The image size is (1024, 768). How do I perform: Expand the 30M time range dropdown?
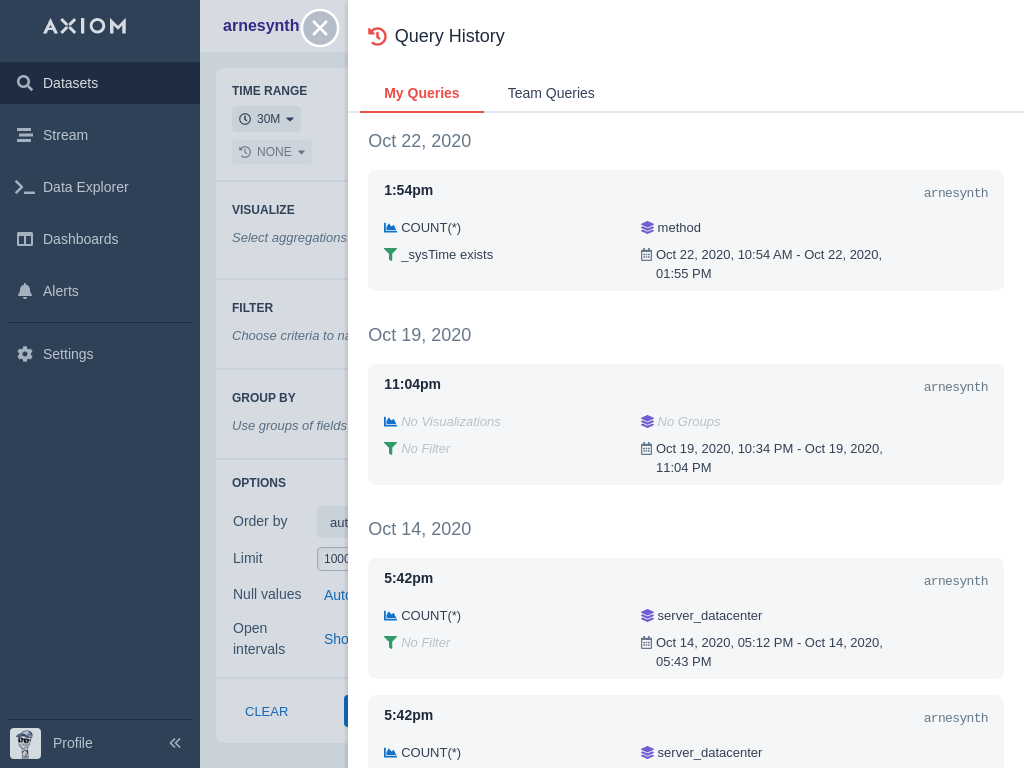tap(267, 119)
